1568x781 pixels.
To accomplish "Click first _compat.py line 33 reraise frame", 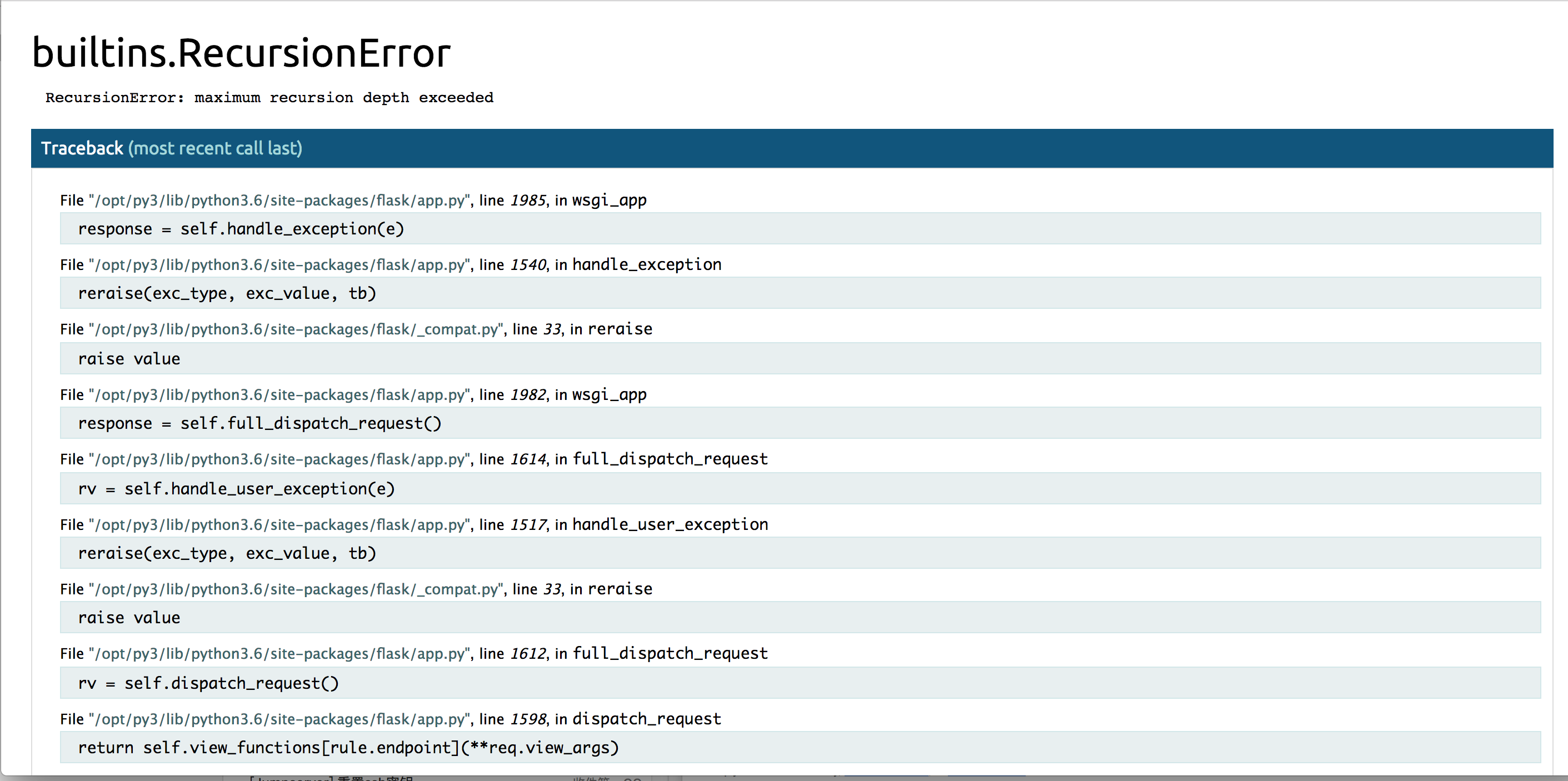I will 356,329.
